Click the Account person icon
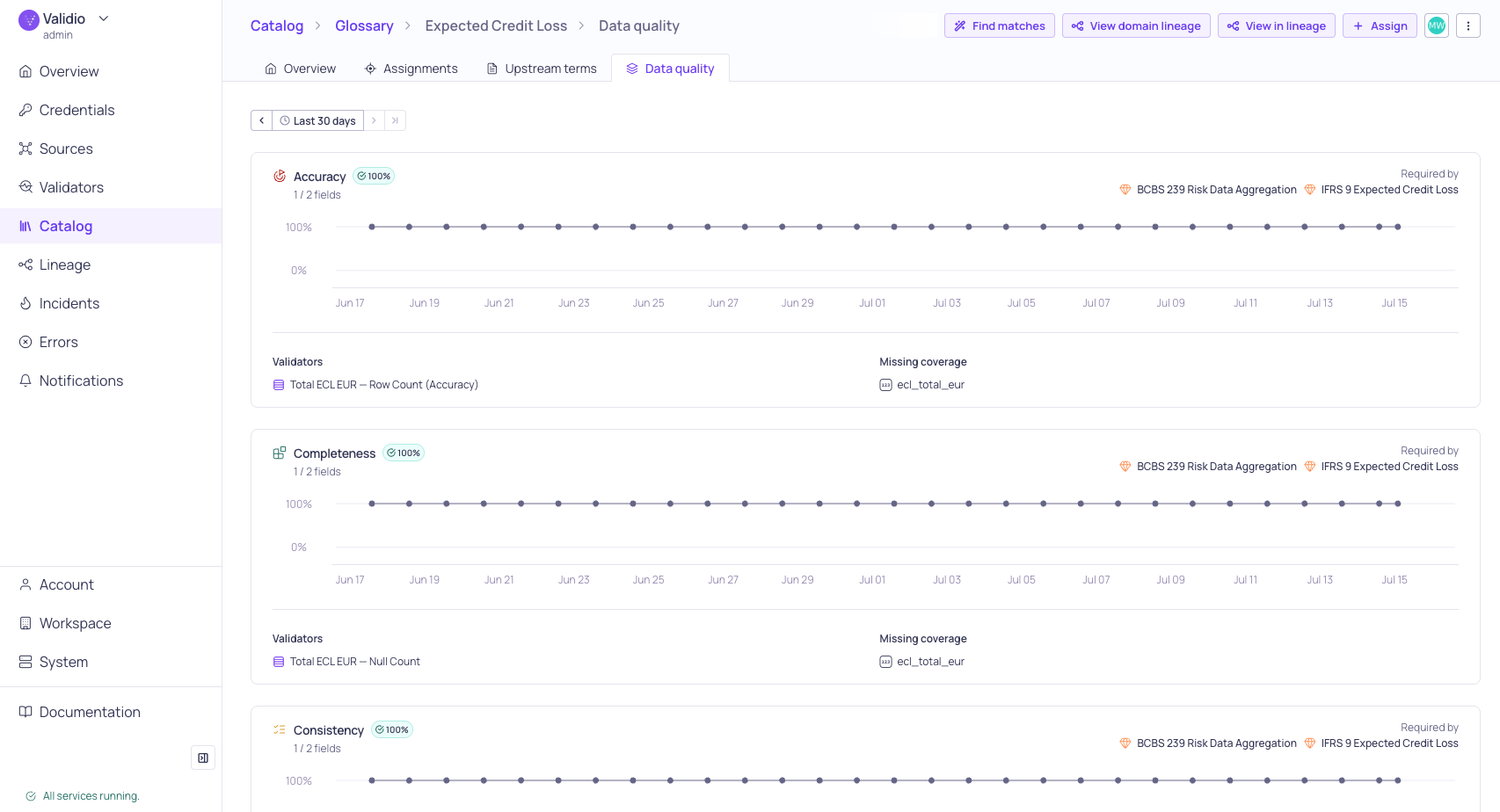The width and height of the screenshot is (1500, 812). [x=25, y=584]
